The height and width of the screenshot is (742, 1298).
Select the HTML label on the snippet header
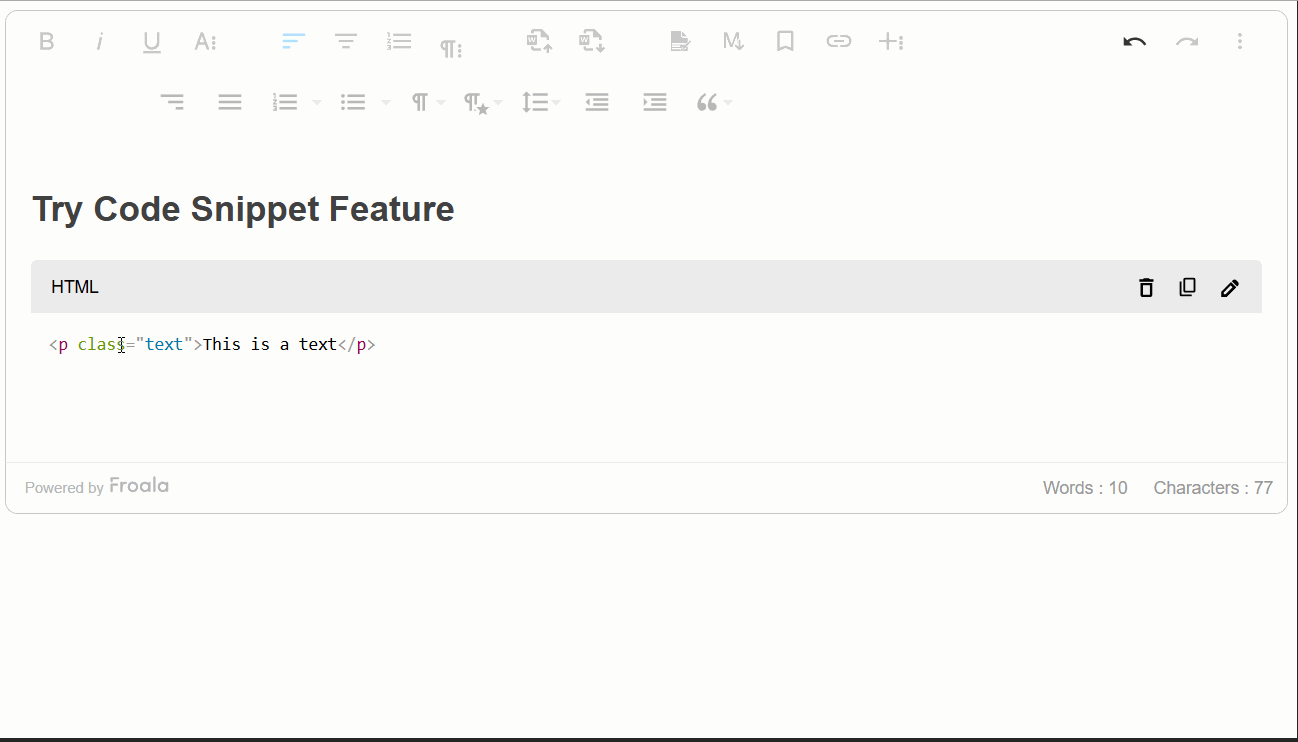(x=74, y=286)
